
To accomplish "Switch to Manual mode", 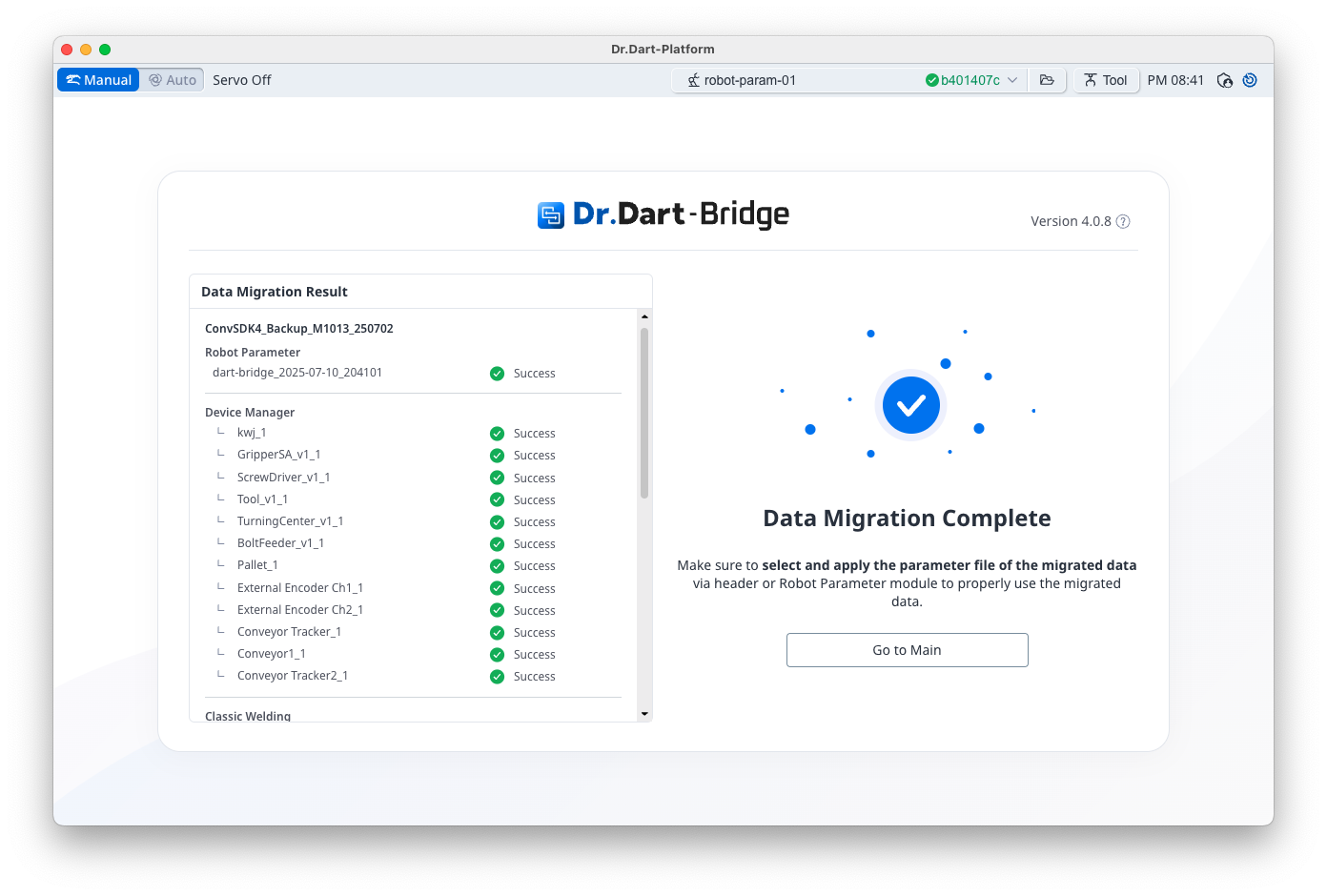I will pos(99,80).
